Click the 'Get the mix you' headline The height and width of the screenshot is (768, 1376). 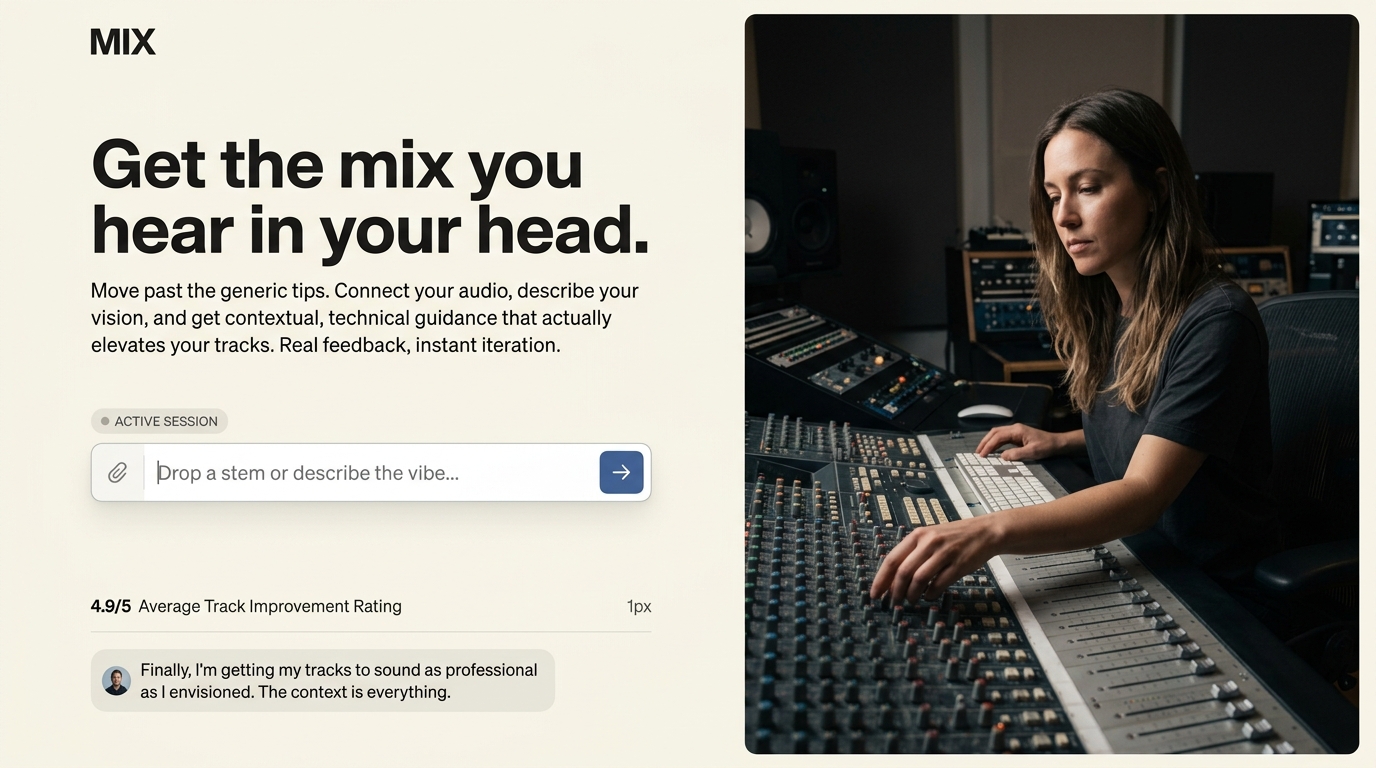[x=337, y=164]
